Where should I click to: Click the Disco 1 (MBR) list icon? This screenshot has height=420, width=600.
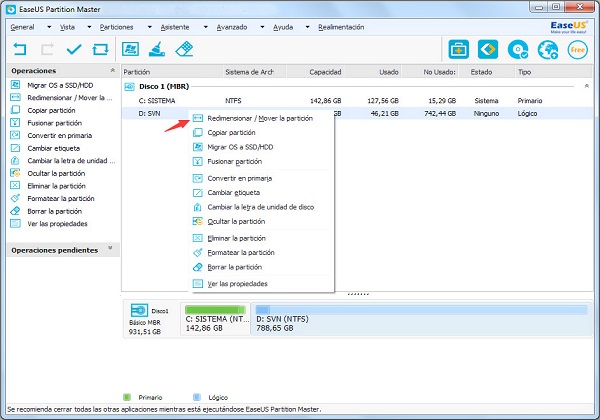coord(129,87)
